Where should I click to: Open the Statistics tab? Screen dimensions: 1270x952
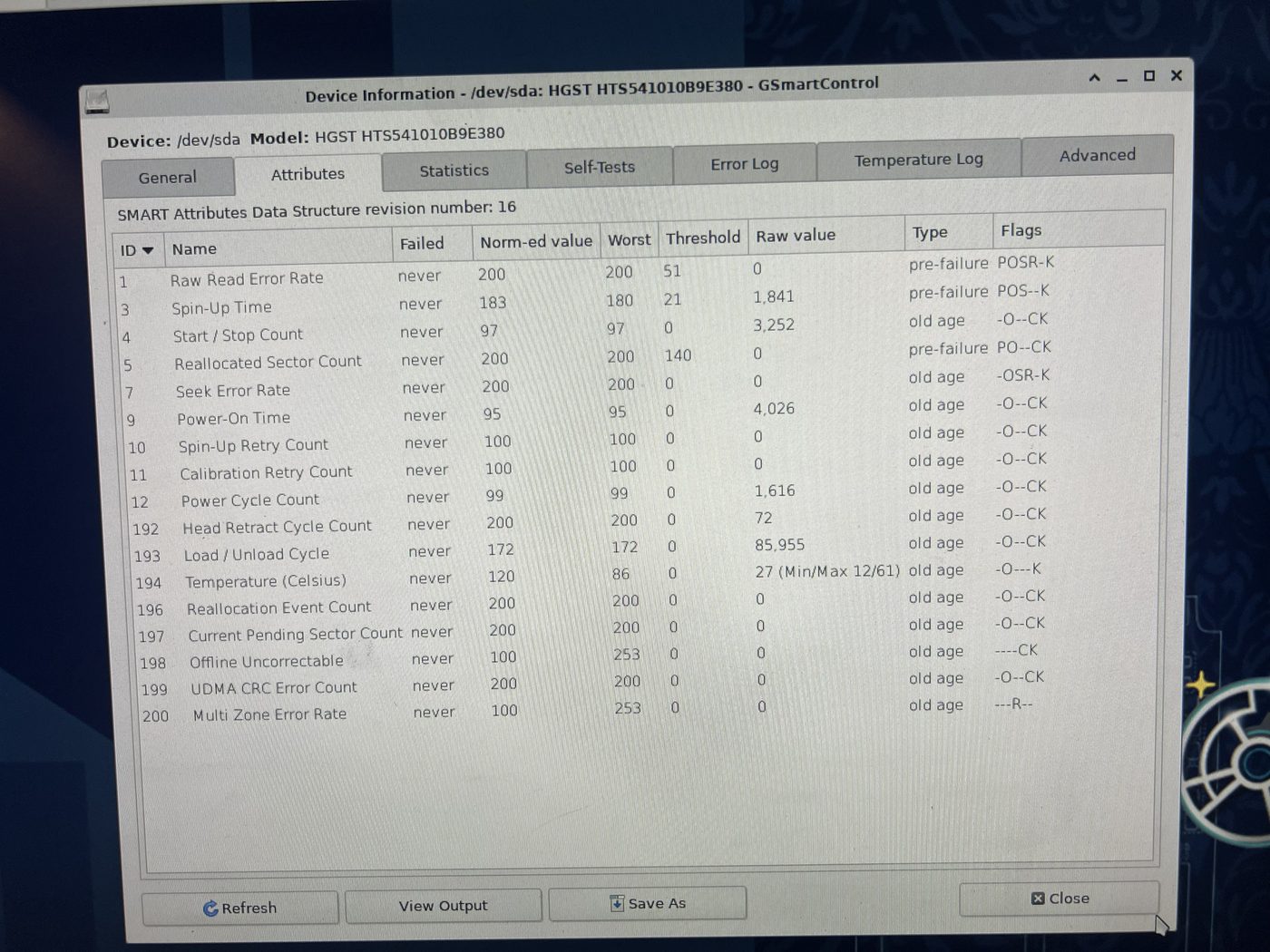[454, 170]
